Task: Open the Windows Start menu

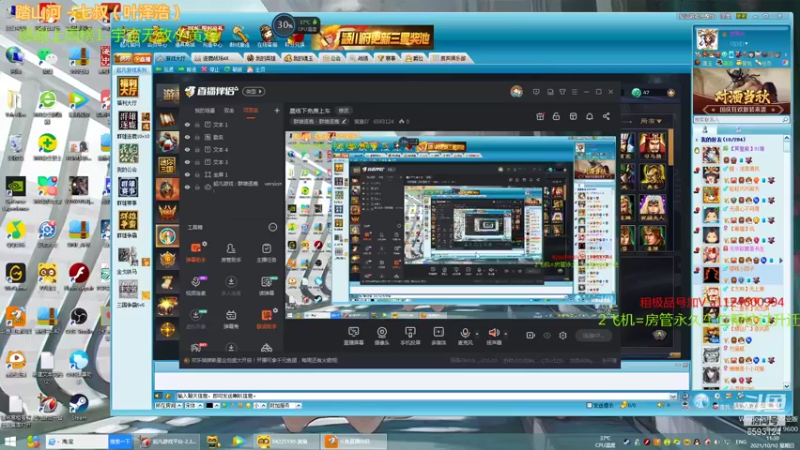Action: tap(10, 441)
